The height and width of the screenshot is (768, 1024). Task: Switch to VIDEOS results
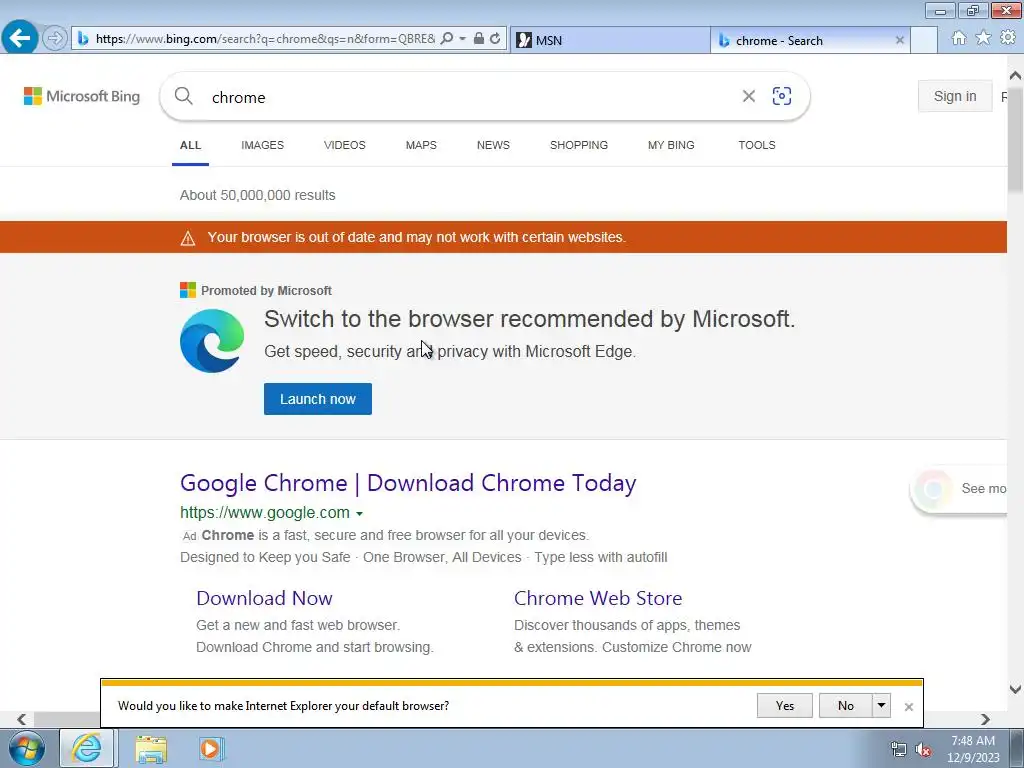(345, 145)
